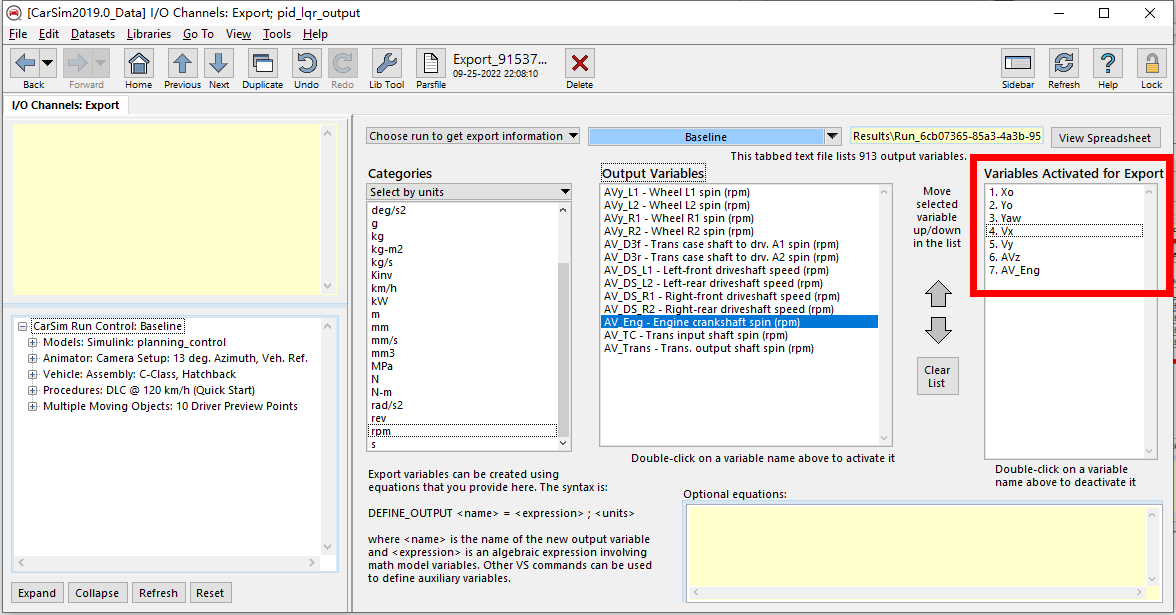Click the Back arrow toolbar icon

coord(26,63)
